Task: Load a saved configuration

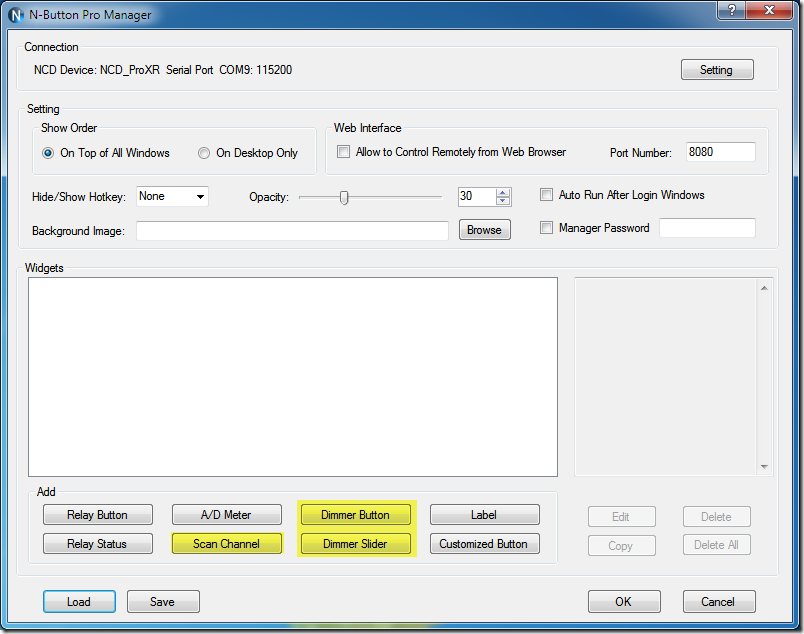Action: point(79,601)
